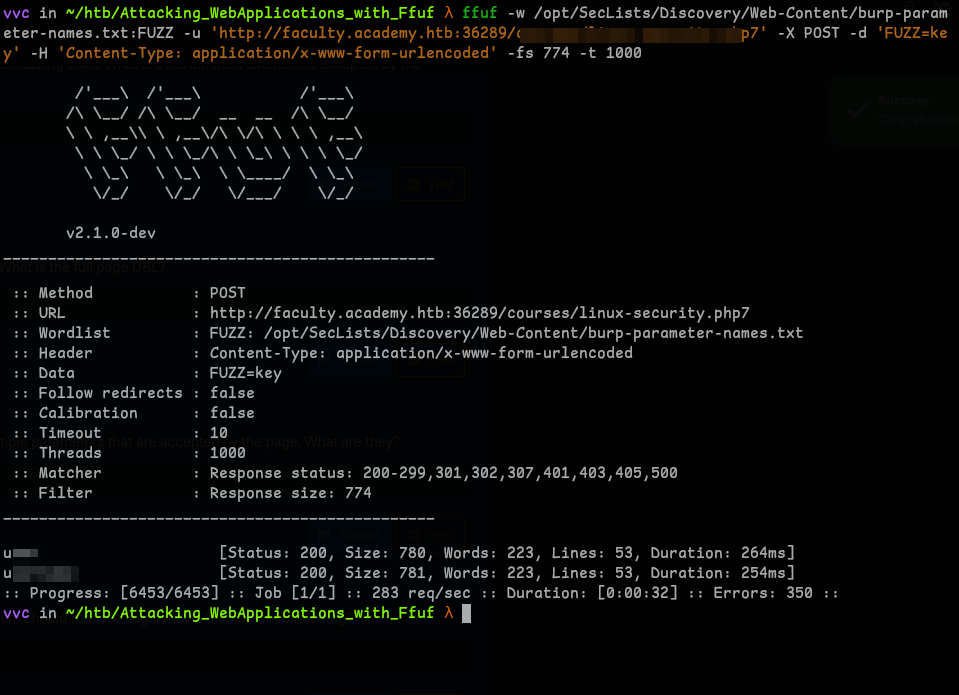The height and width of the screenshot is (695, 959).
Task: Click the POST value in the Method row
Action: (x=231, y=293)
